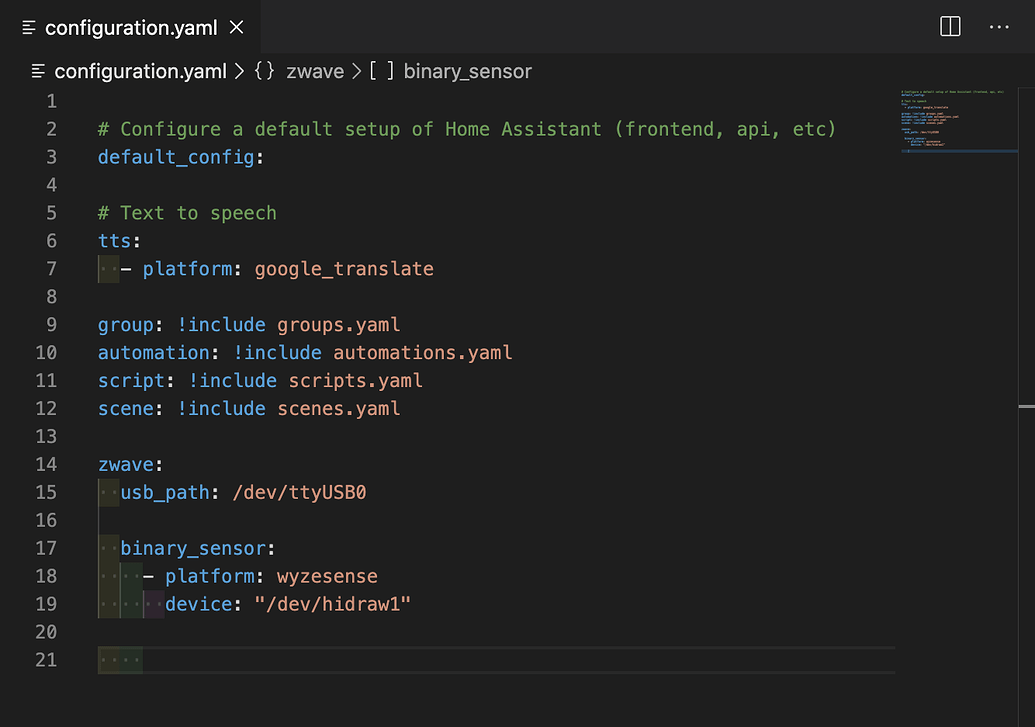Close the configuration.yaml tab
The image size is (1035, 727).
click(x=236, y=27)
